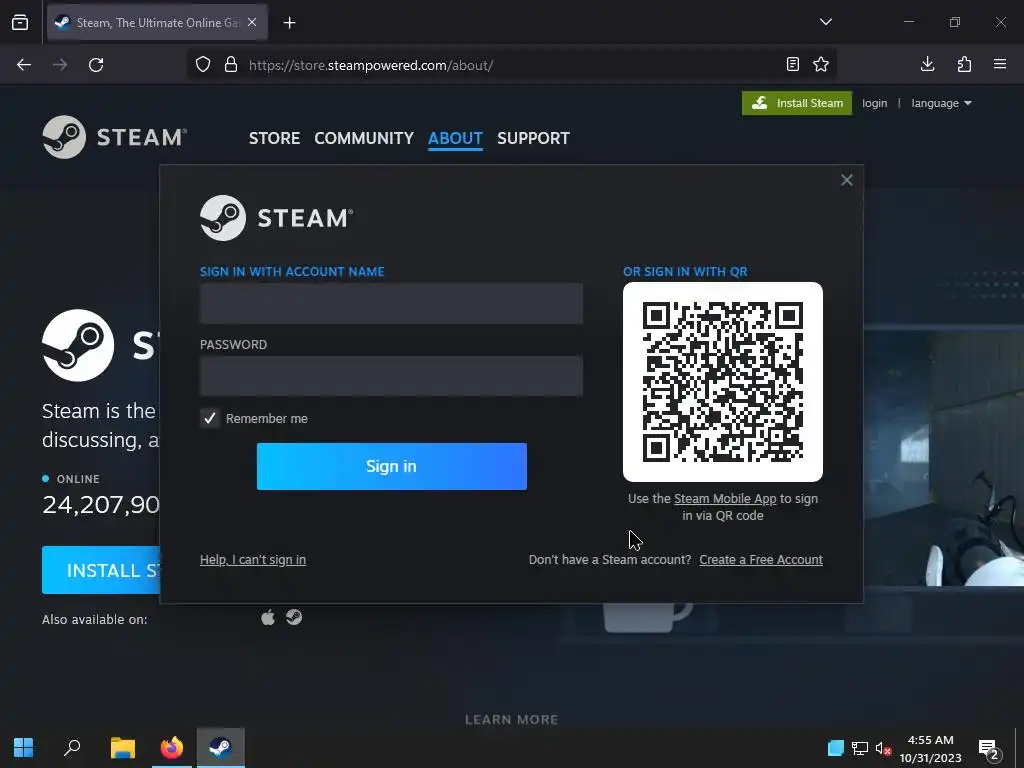Click the sign-in QR code image

coord(723,382)
